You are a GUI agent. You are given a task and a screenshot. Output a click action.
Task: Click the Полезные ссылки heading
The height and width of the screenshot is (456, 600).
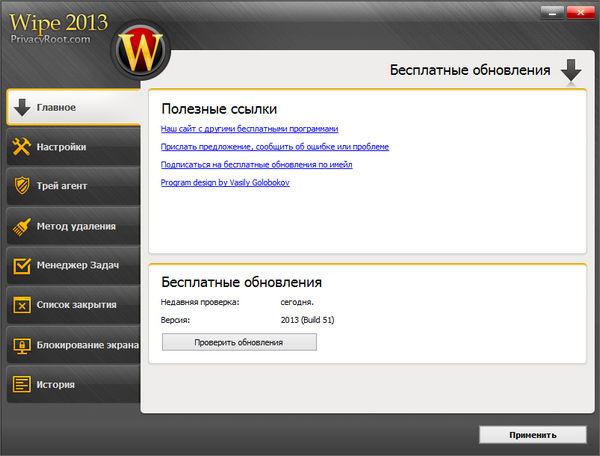tap(219, 109)
